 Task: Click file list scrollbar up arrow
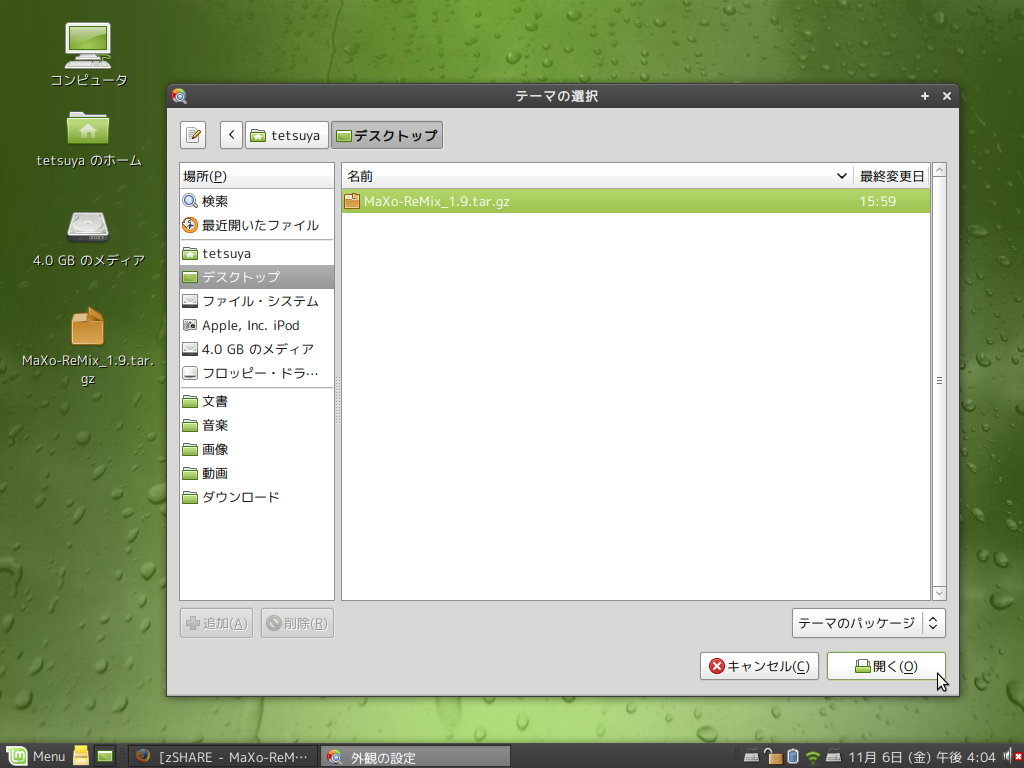coord(939,170)
